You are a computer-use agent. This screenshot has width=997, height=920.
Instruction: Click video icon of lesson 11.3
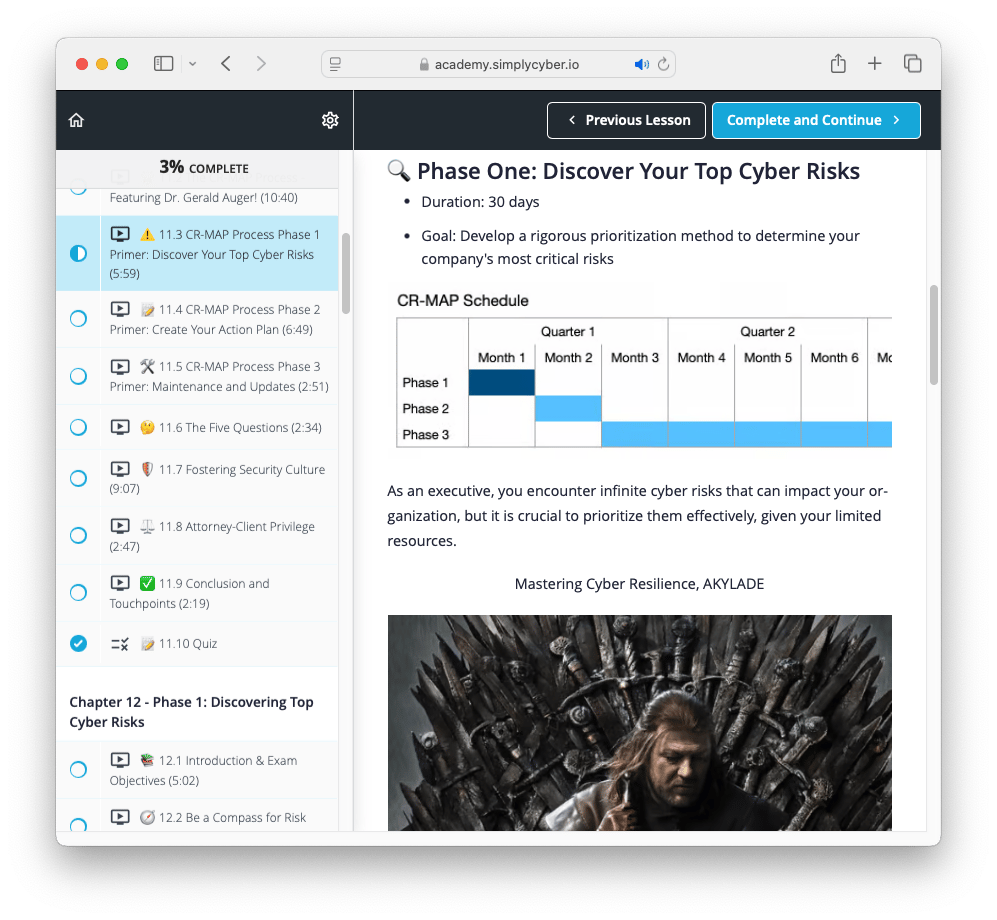(x=120, y=234)
